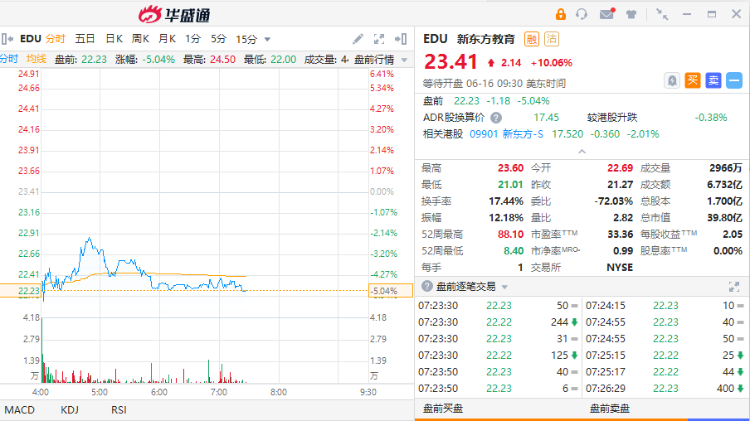Viewport: 750px width, 421px height.
Task: Set a price alert bell icon
Action: click(672, 80)
